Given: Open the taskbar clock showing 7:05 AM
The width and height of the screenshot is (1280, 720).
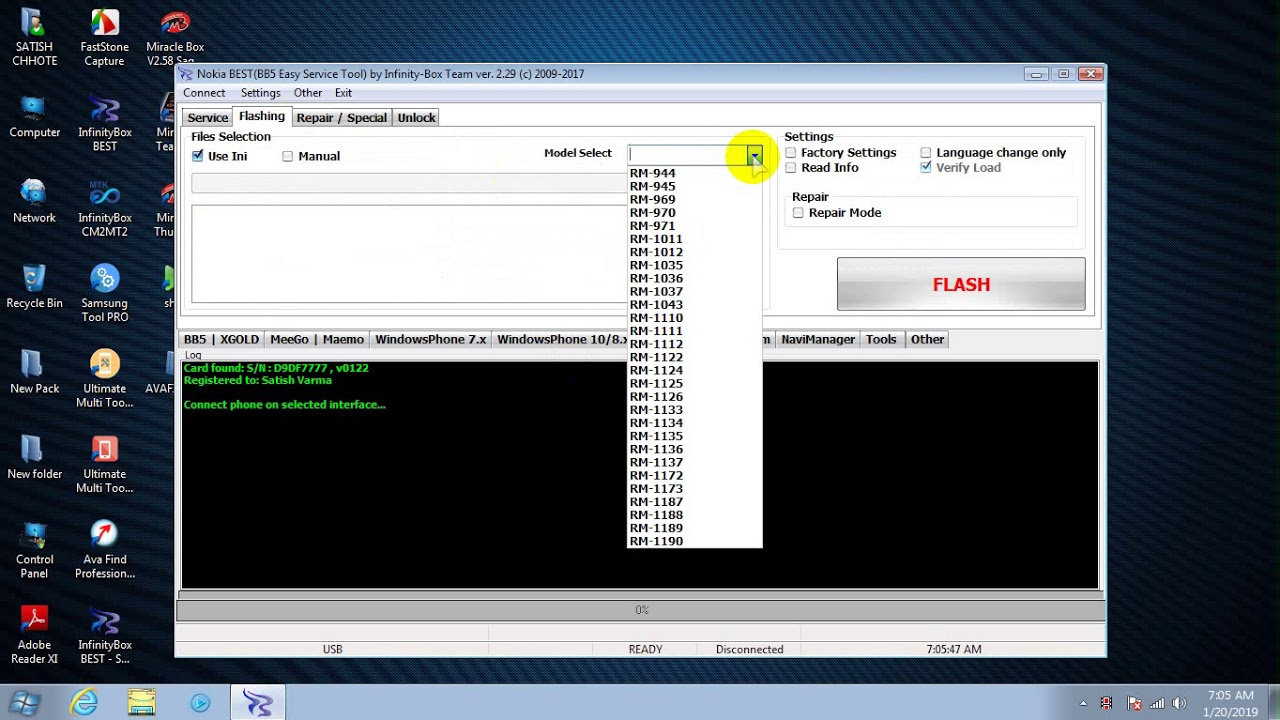Looking at the screenshot, I should tap(1230, 704).
